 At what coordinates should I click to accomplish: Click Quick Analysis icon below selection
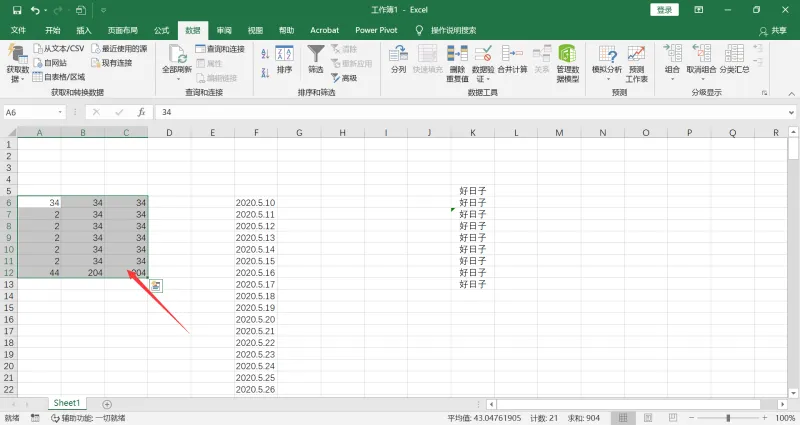click(156, 286)
